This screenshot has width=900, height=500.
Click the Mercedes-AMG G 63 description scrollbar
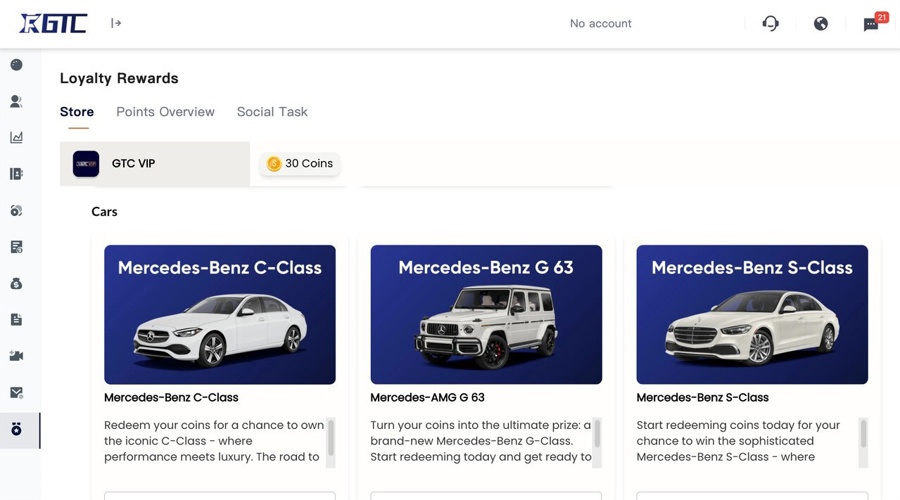point(597,435)
